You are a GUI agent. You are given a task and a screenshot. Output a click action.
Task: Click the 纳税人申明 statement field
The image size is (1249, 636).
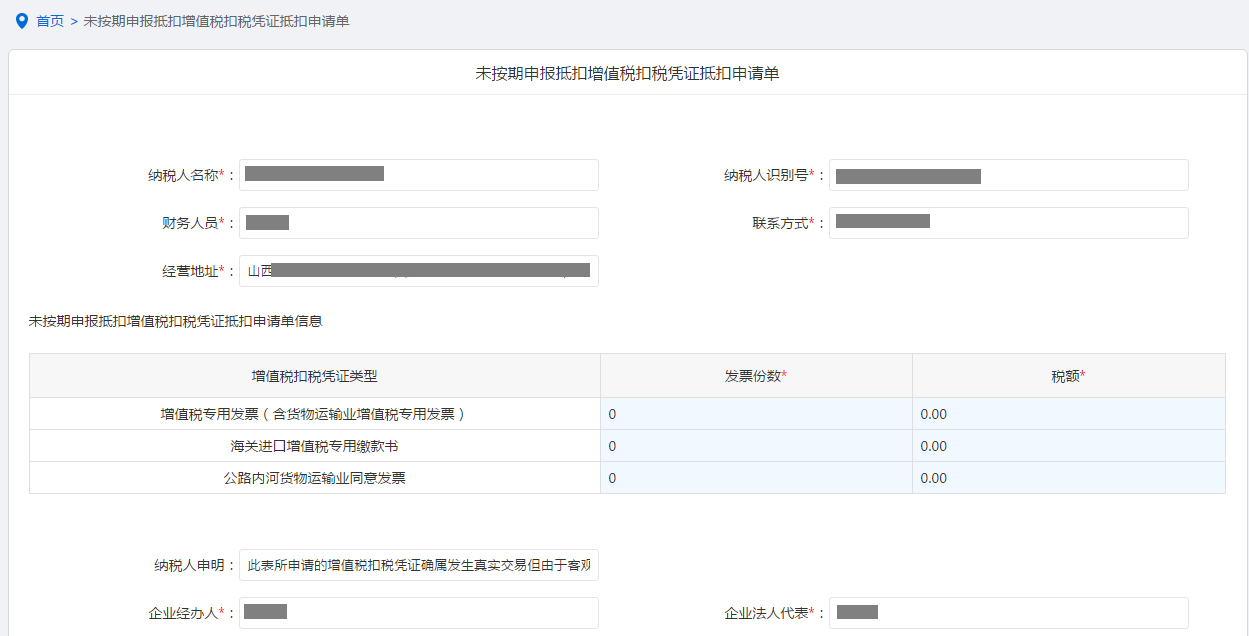pyautogui.click(x=418, y=565)
